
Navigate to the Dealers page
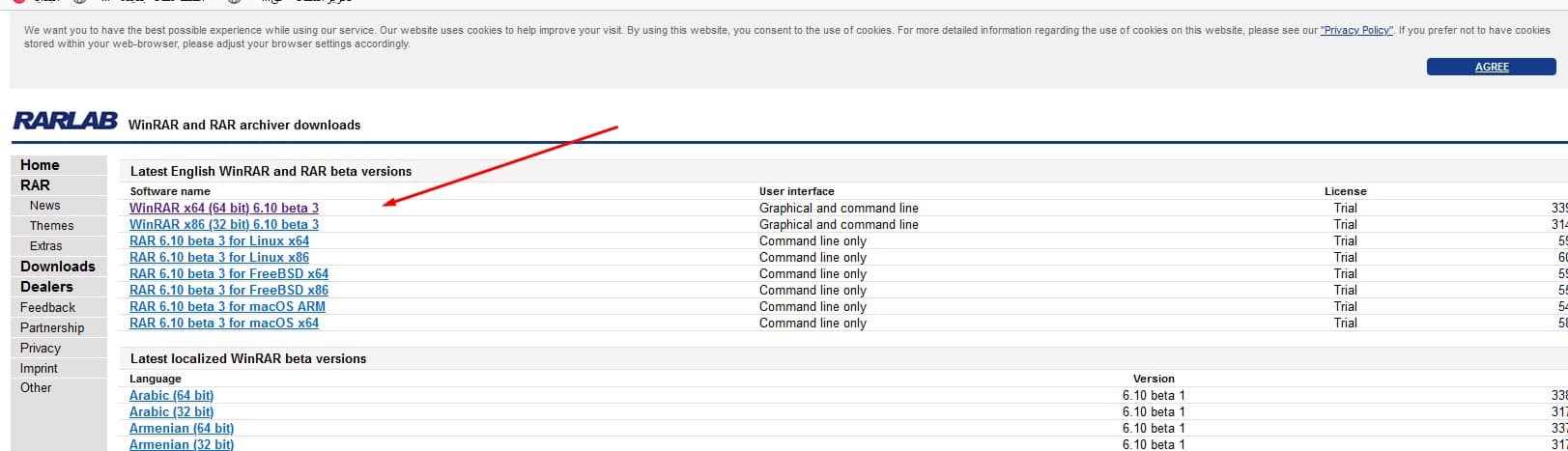[x=46, y=287]
